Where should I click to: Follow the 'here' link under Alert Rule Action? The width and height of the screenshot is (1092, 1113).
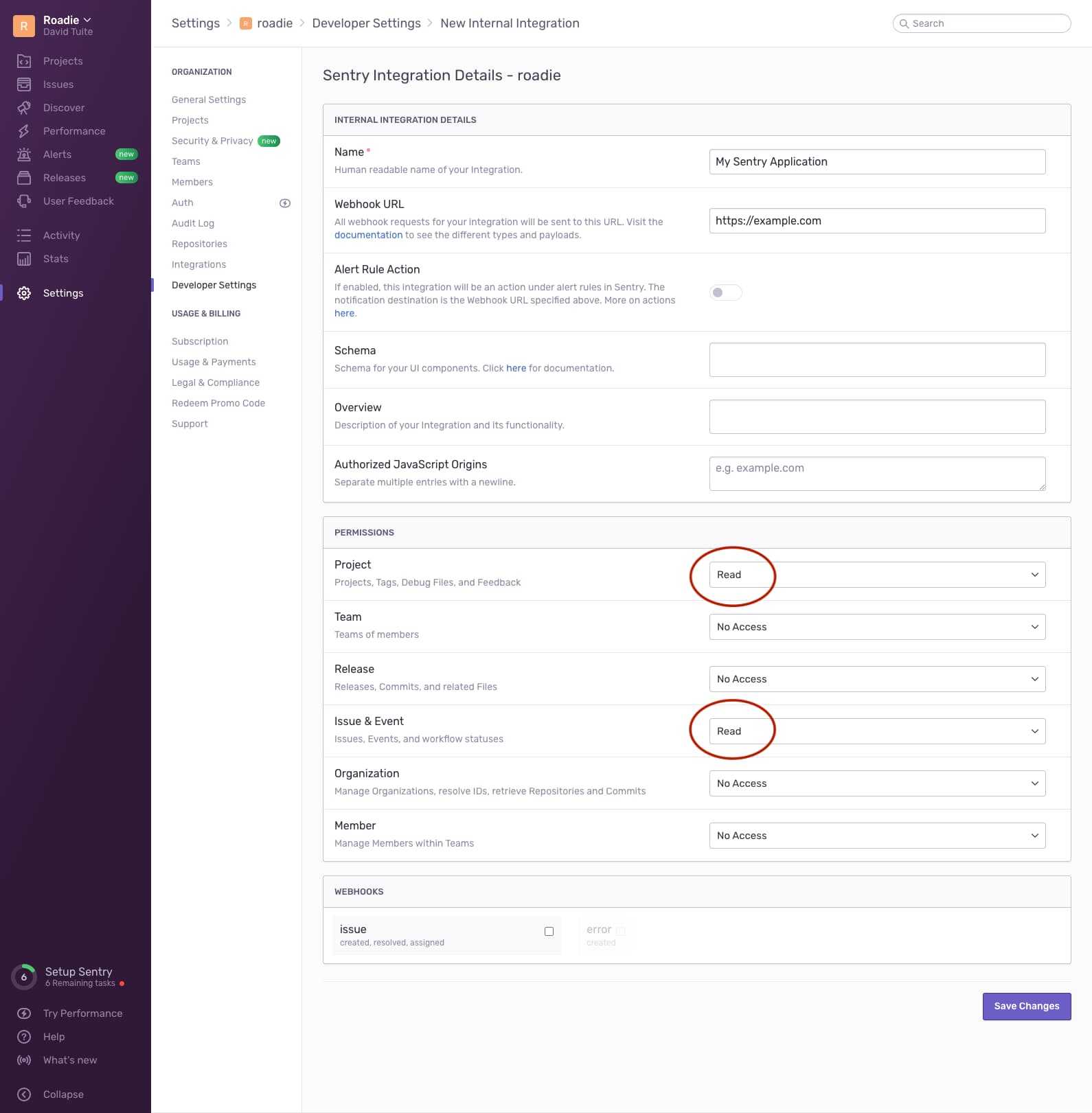point(344,313)
